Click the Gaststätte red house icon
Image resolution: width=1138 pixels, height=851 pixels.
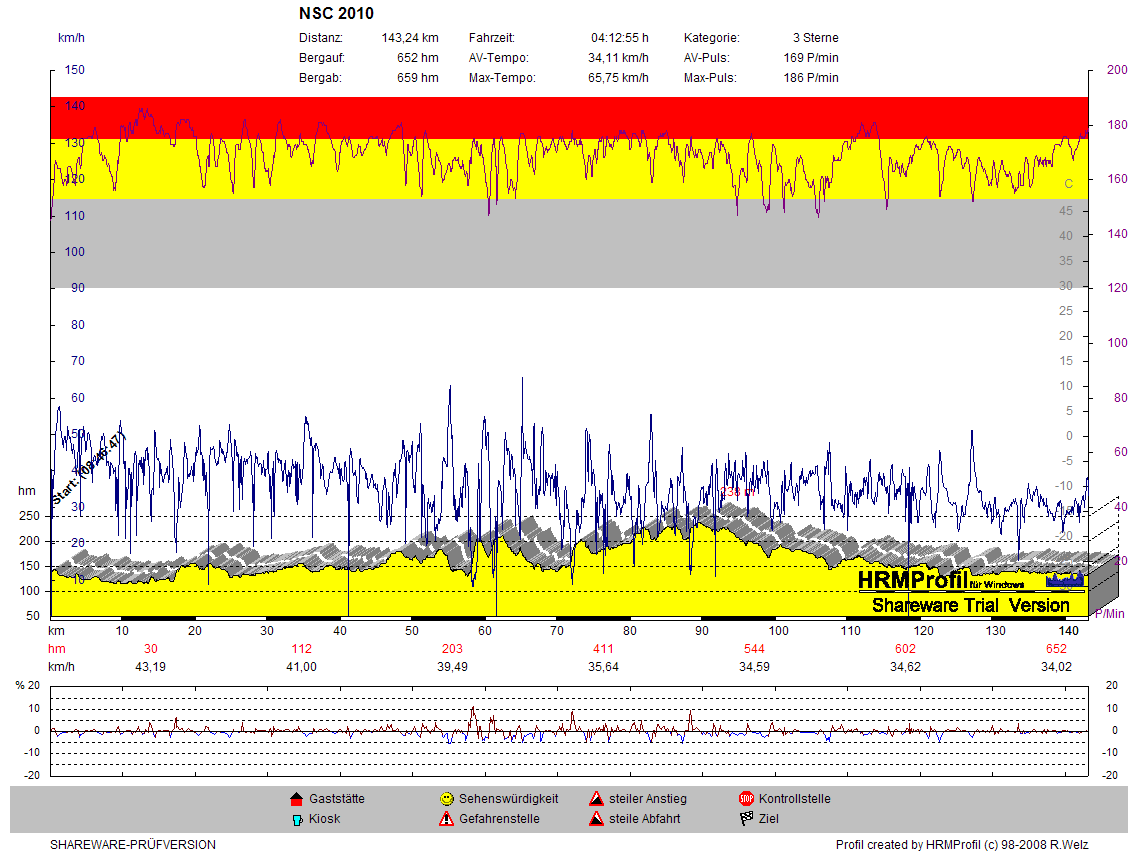(296, 799)
